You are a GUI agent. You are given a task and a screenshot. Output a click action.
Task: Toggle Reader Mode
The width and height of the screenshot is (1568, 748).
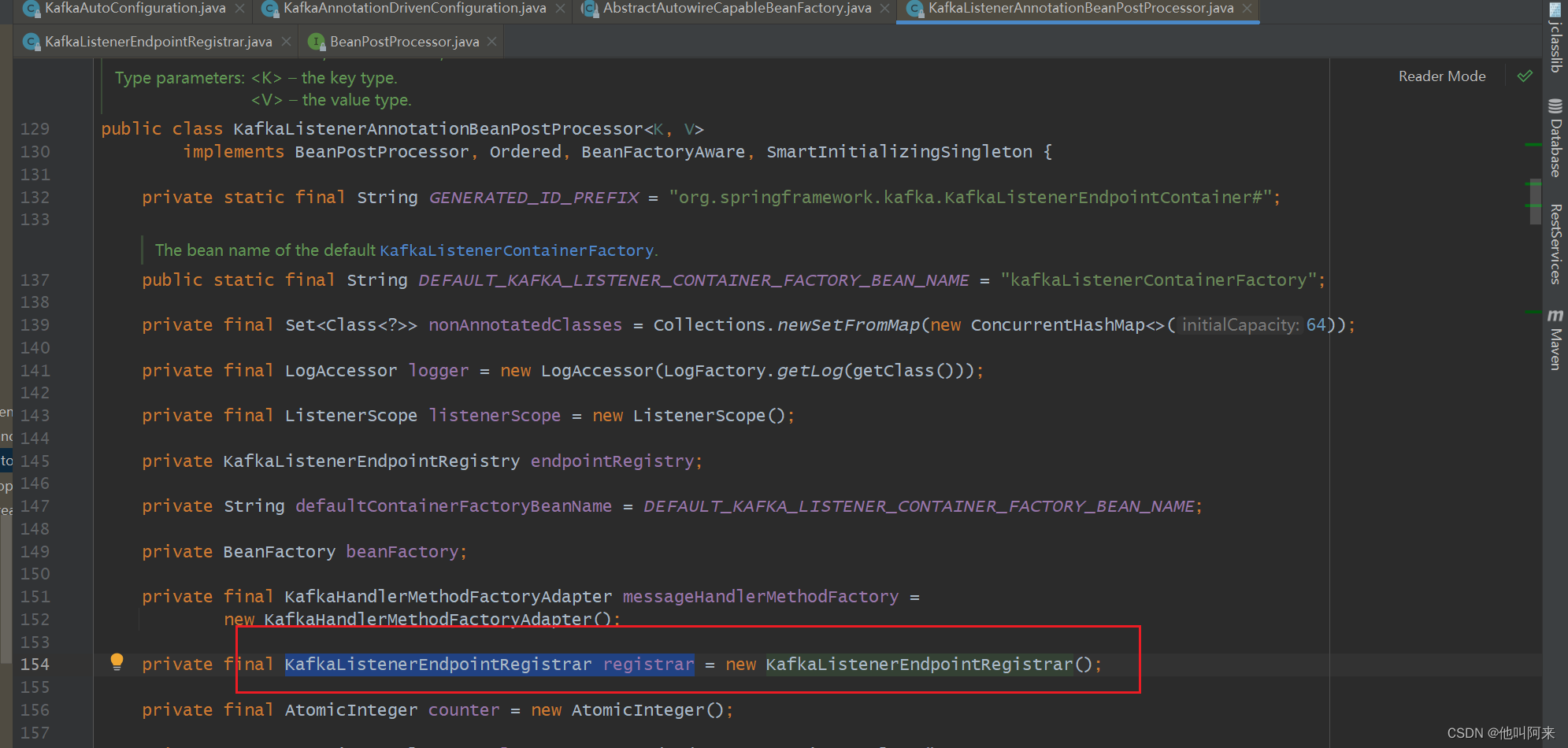tap(1441, 76)
